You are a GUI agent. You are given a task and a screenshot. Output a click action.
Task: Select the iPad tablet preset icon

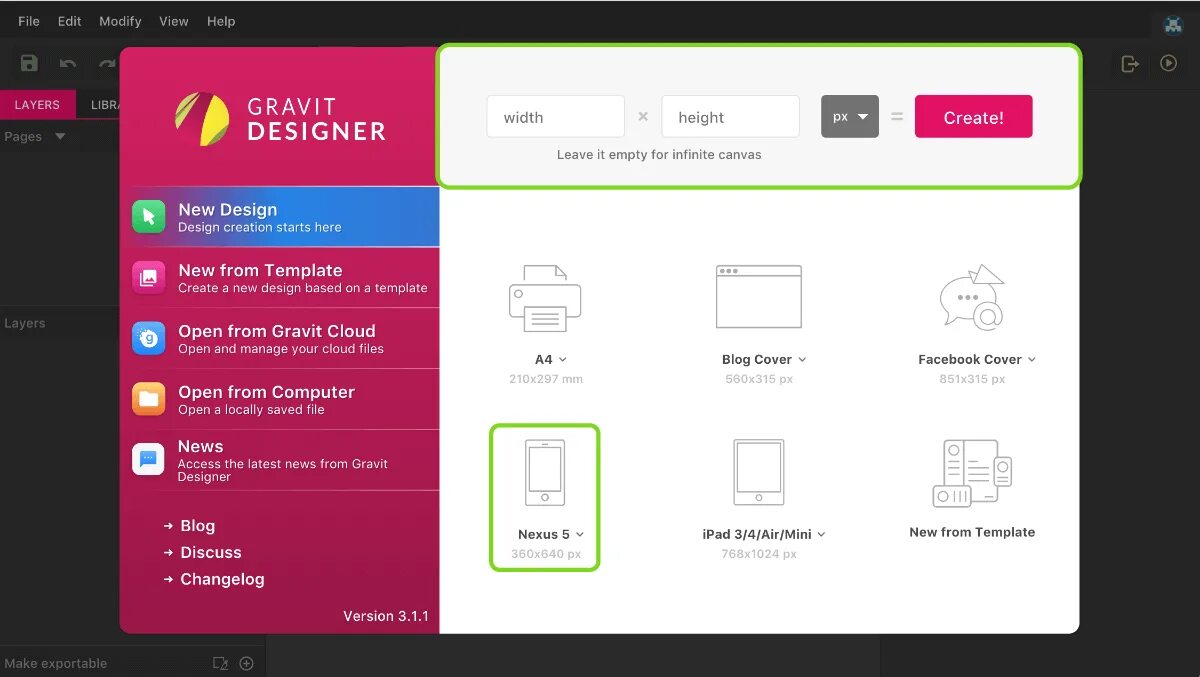[x=759, y=472]
